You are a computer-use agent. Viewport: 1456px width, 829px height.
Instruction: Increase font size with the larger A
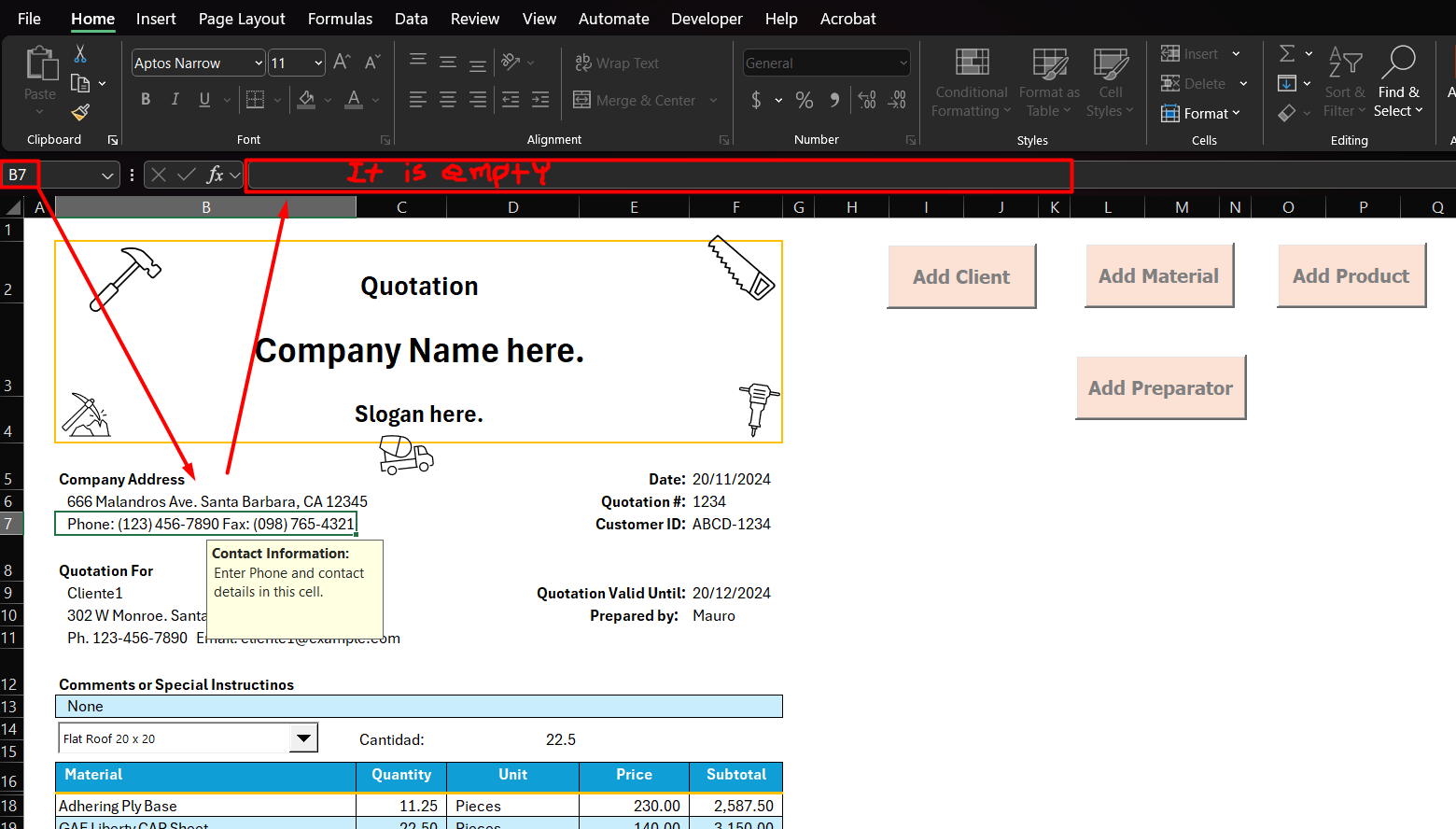(342, 63)
